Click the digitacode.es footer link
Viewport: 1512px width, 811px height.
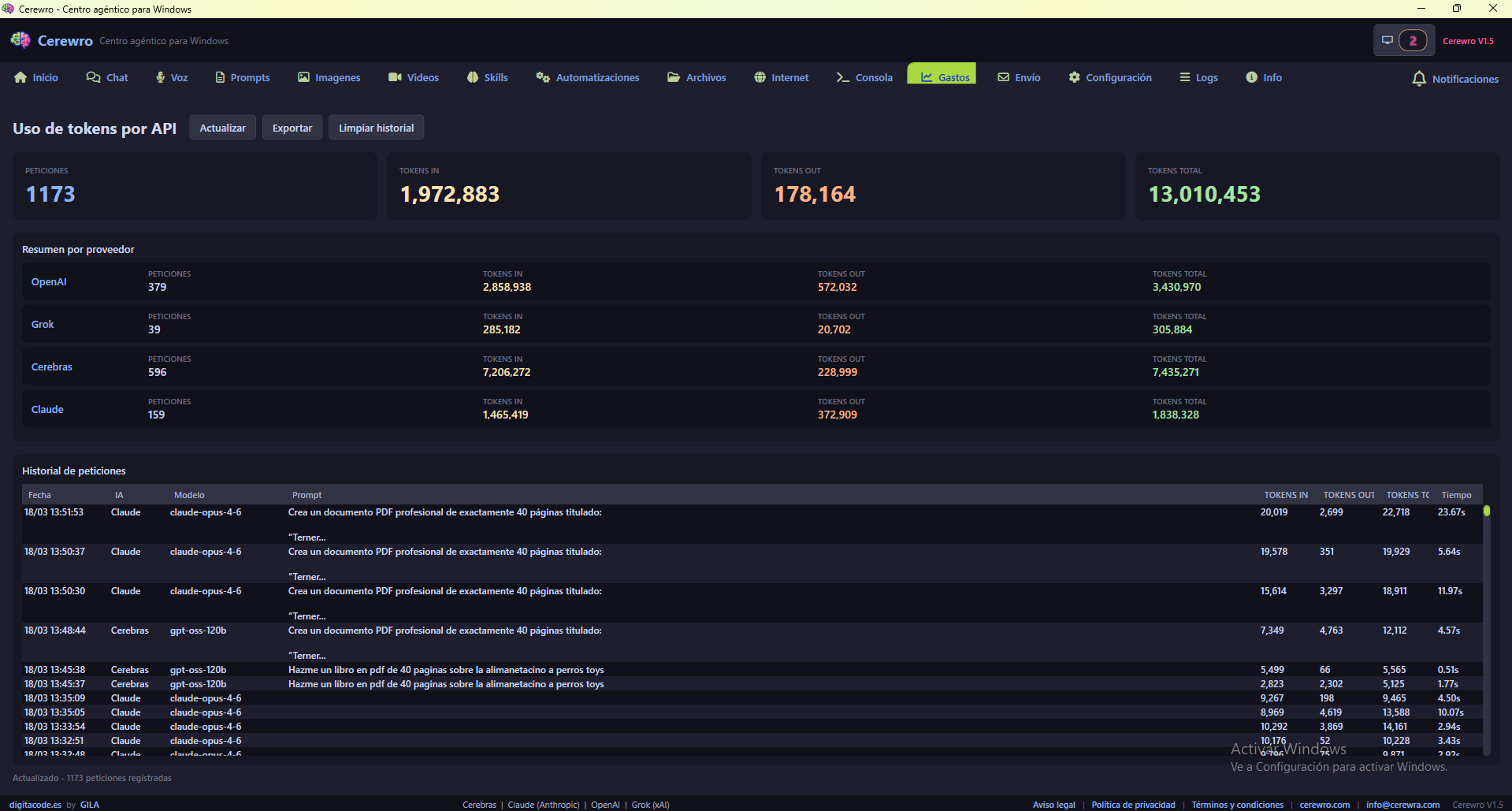35,805
